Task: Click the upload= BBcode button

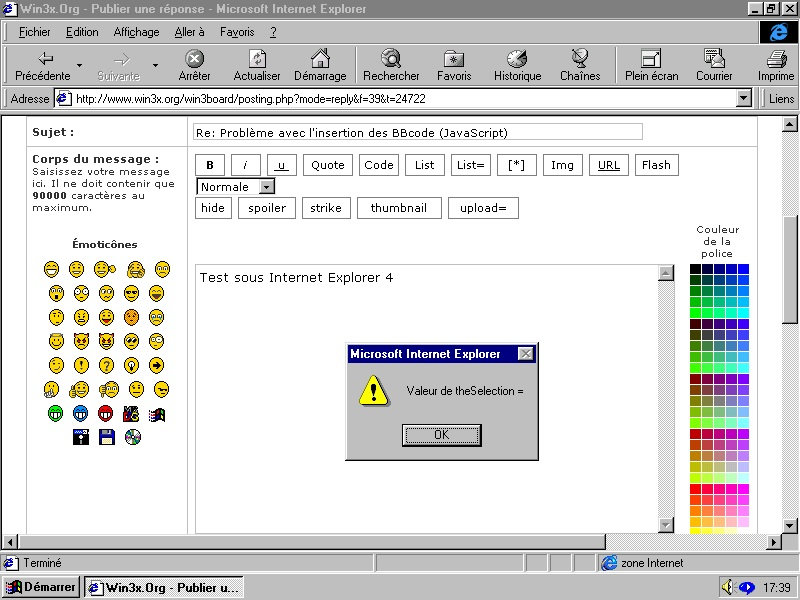Action: coord(483,208)
